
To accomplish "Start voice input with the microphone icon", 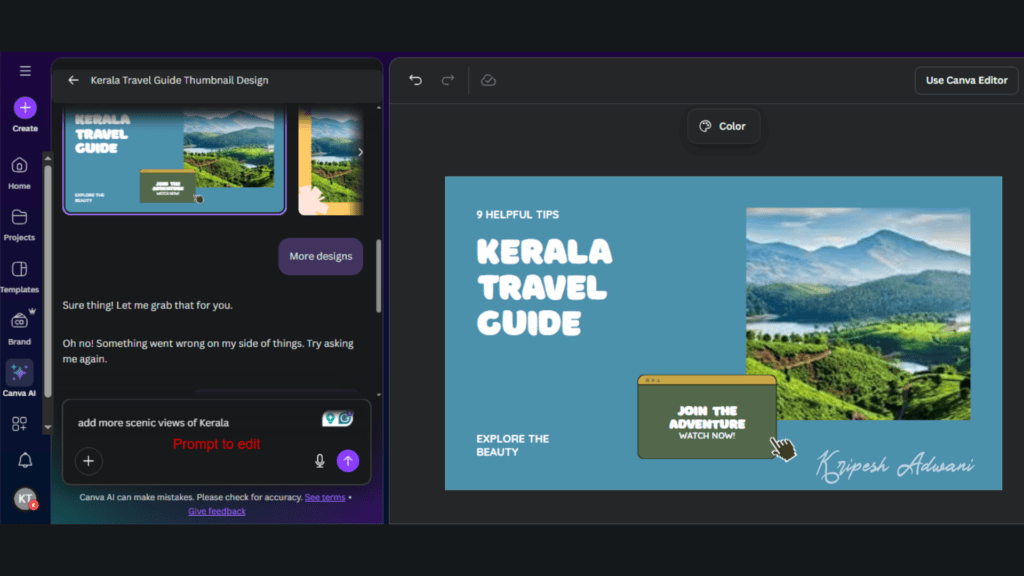I will pos(318,461).
